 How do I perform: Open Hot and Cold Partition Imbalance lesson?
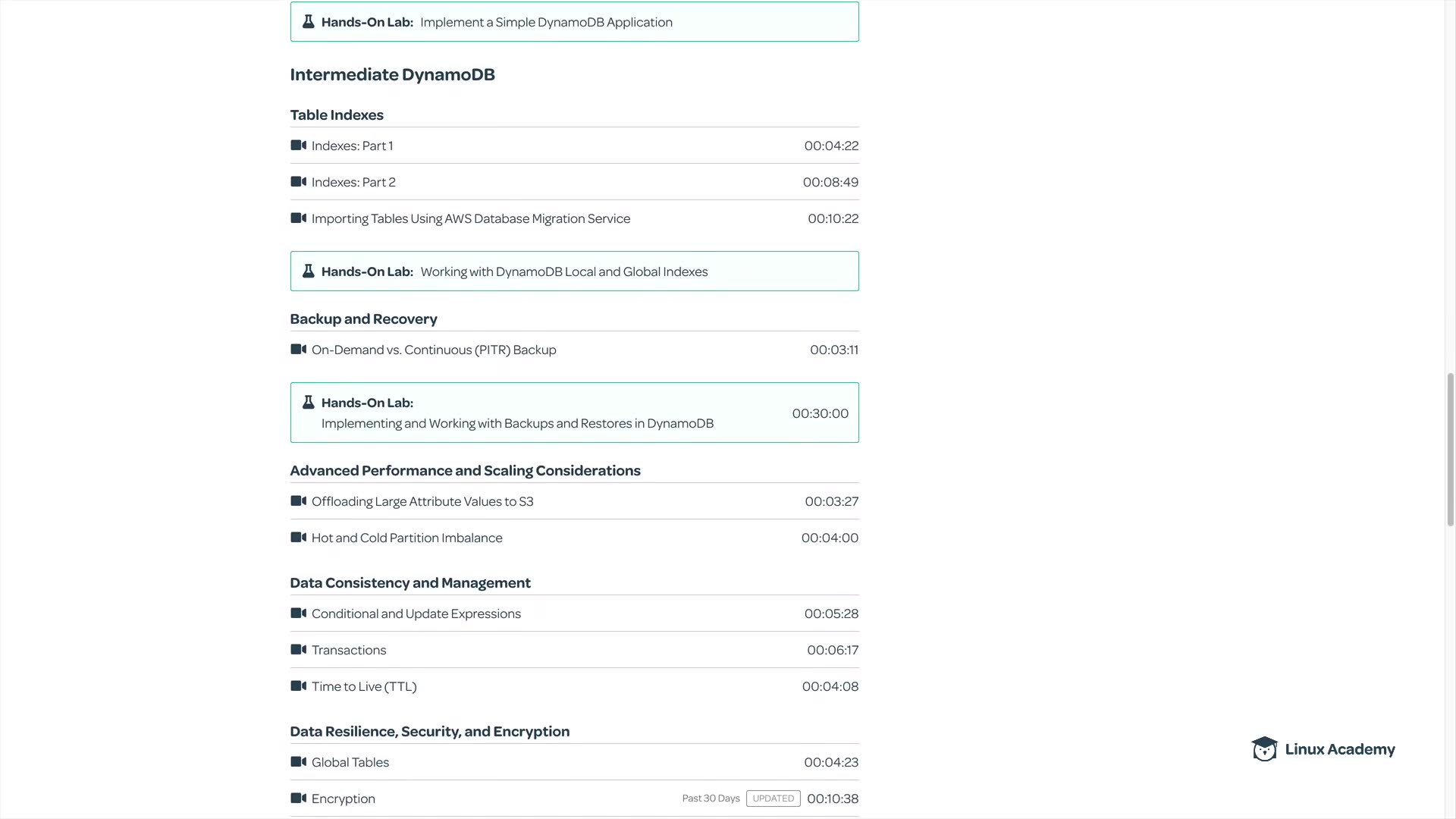[x=406, y=538]
